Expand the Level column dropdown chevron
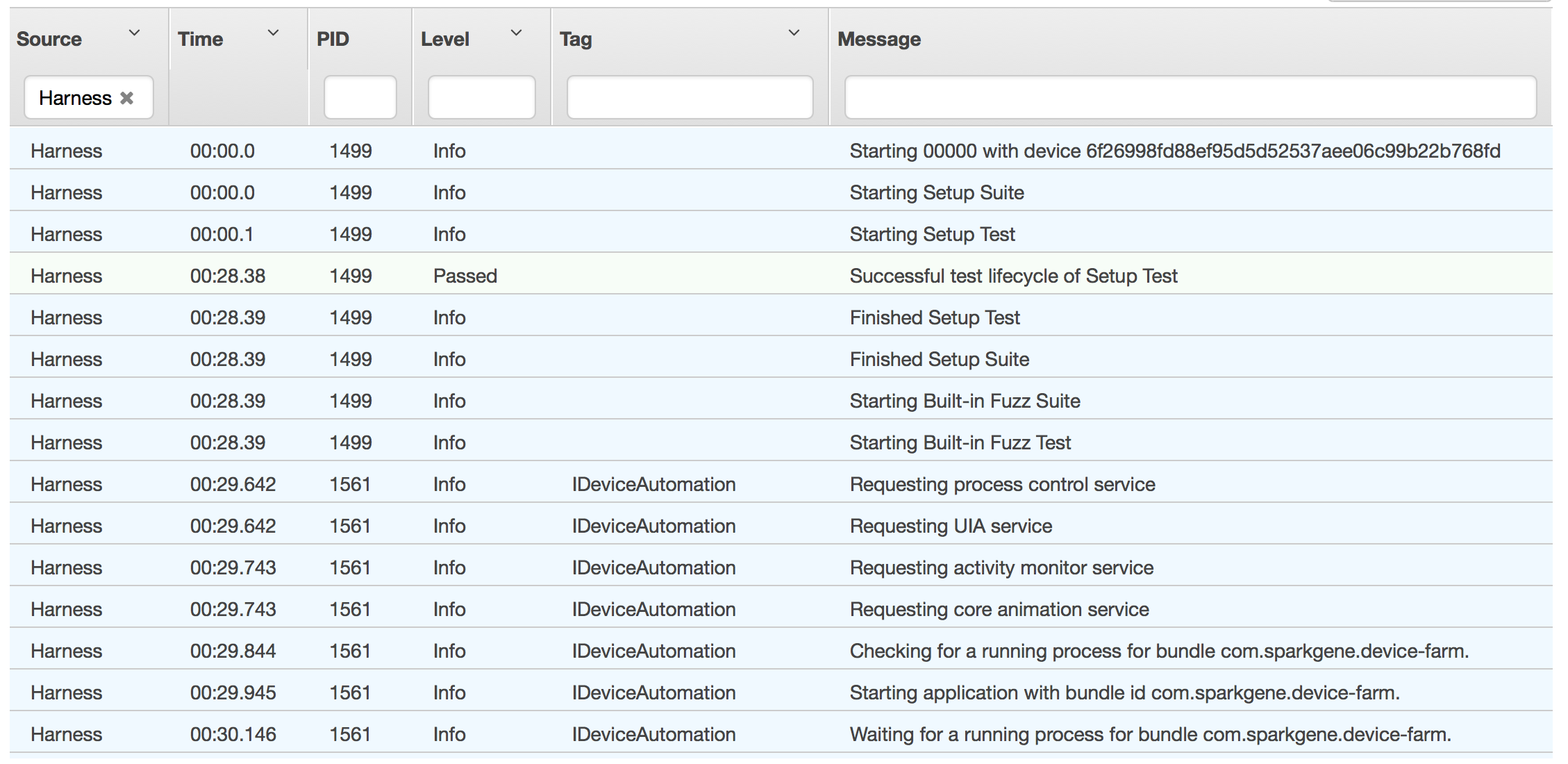 pos(516,33)
